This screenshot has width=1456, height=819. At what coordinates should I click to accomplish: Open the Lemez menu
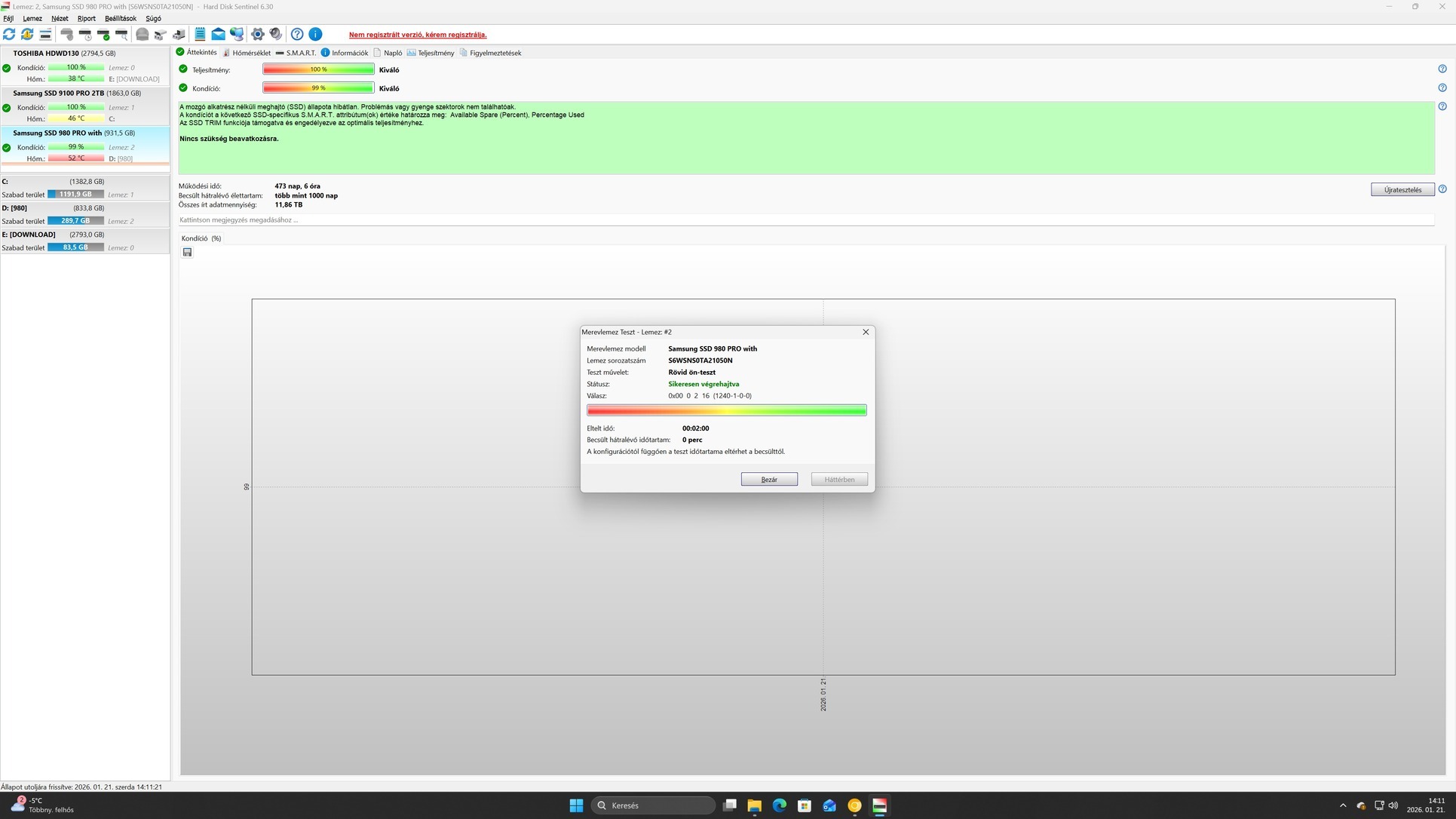[32, 18]
